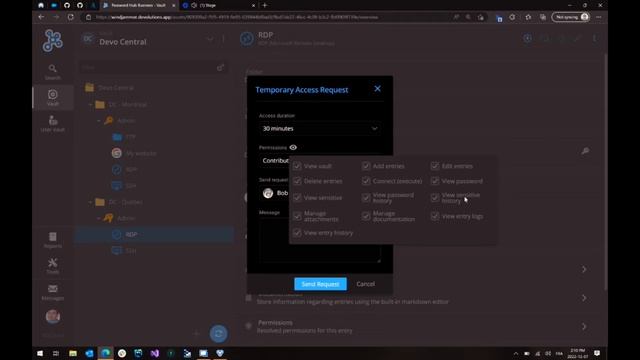The height and width of the screenshot is (360, 640).
Task: Open File Explorer from the taskbar
Action: click(73, 353)
